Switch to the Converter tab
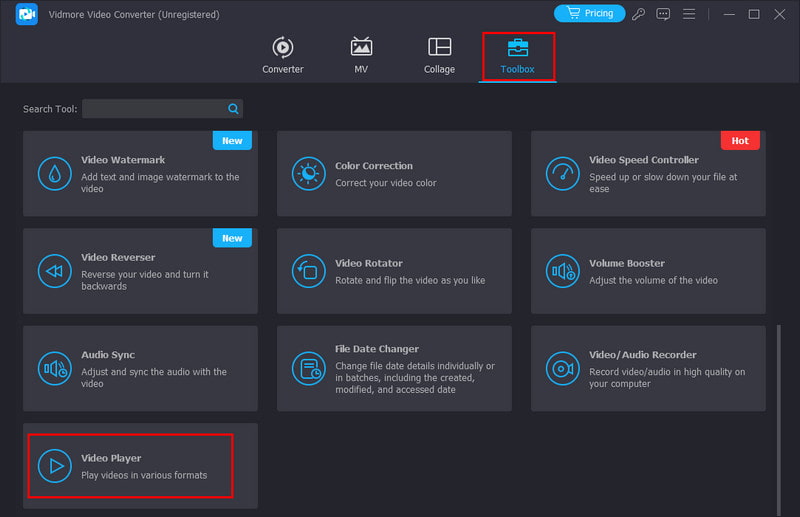800x517 pixels. pyautogui.click(x=283, y=56)
